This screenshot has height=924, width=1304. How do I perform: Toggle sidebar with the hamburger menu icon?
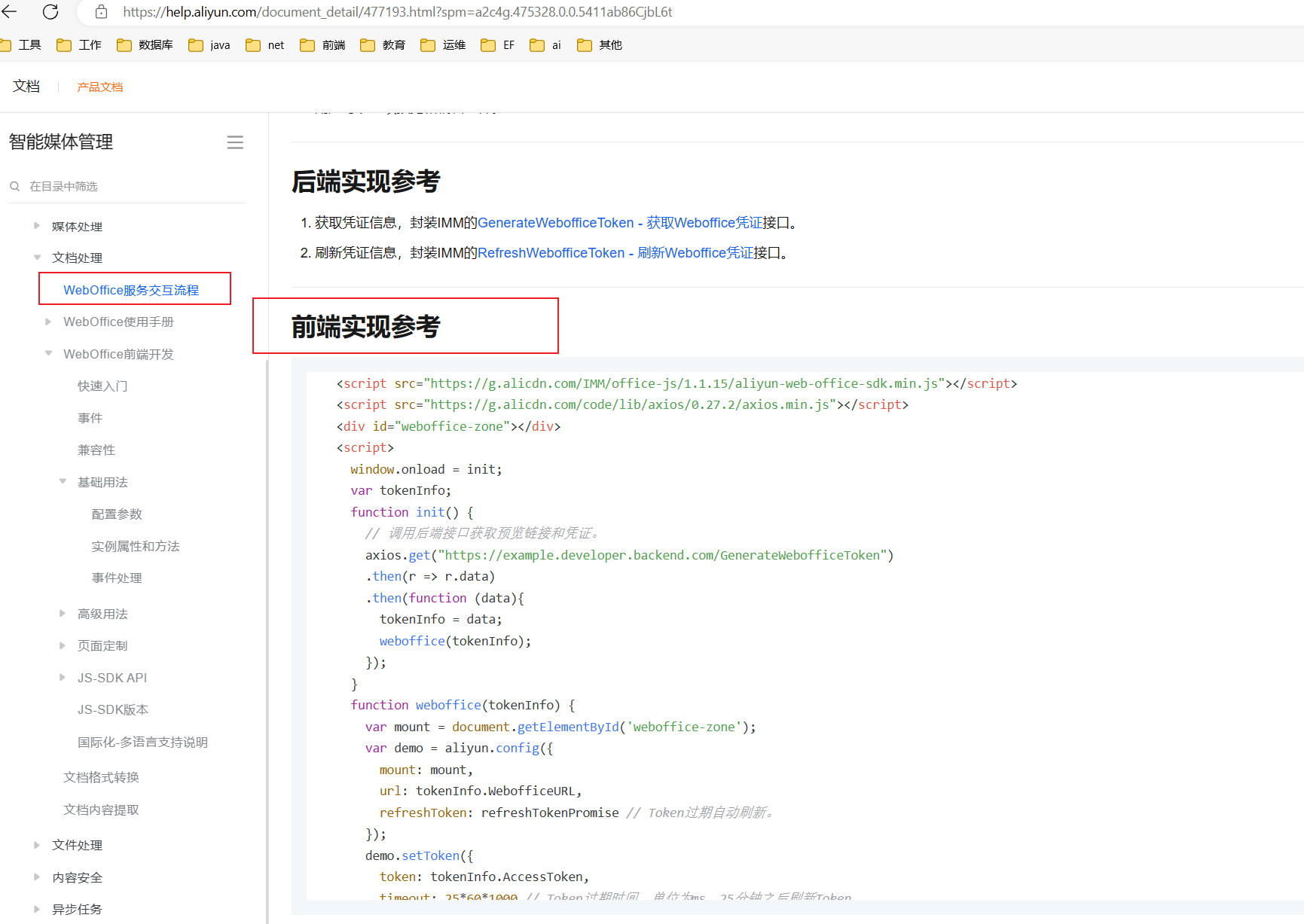235,142
